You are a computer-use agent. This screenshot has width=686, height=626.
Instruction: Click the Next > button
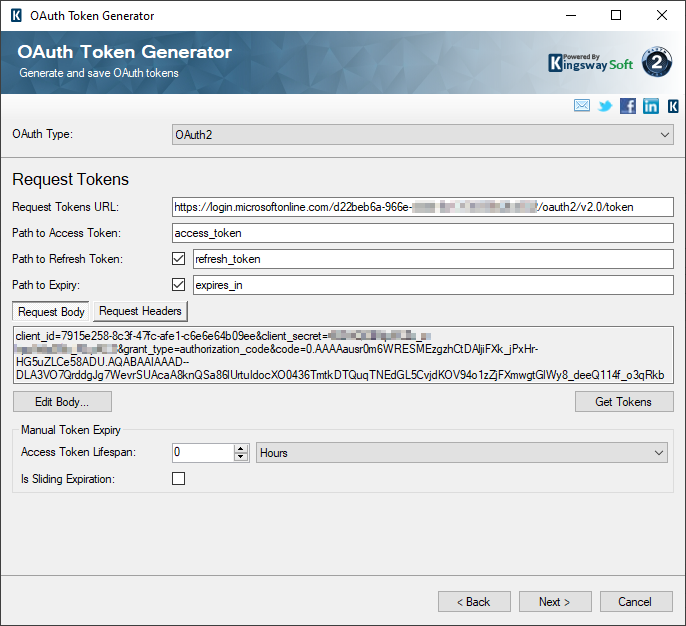click(x=554, y=602)
